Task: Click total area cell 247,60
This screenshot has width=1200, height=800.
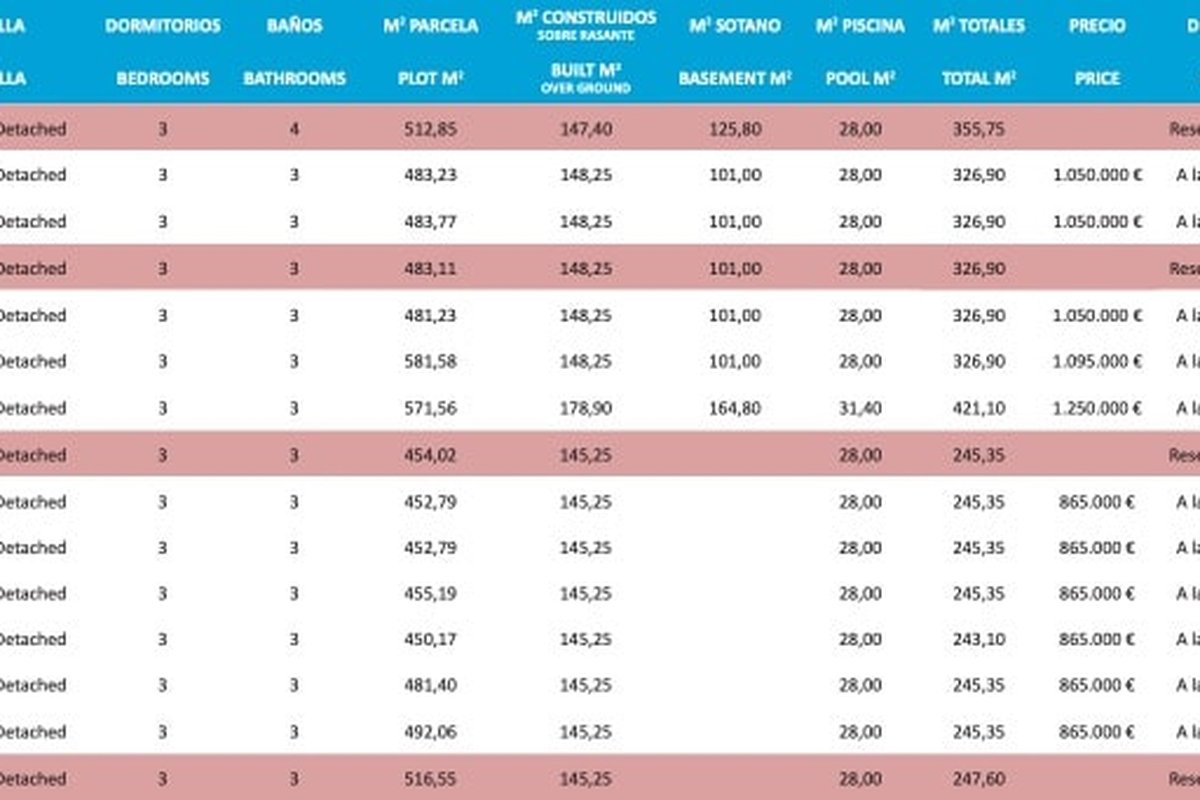Action: point(978,779)
